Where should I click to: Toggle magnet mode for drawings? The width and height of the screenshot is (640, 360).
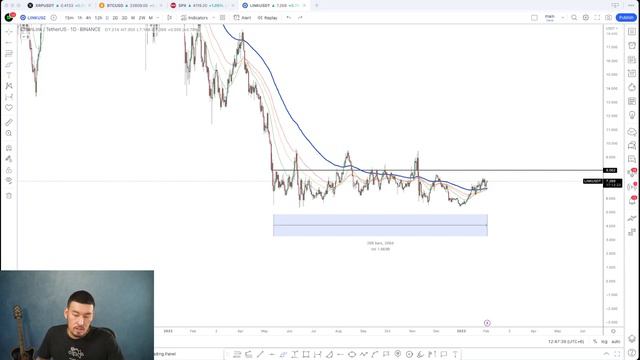[9, 148]
